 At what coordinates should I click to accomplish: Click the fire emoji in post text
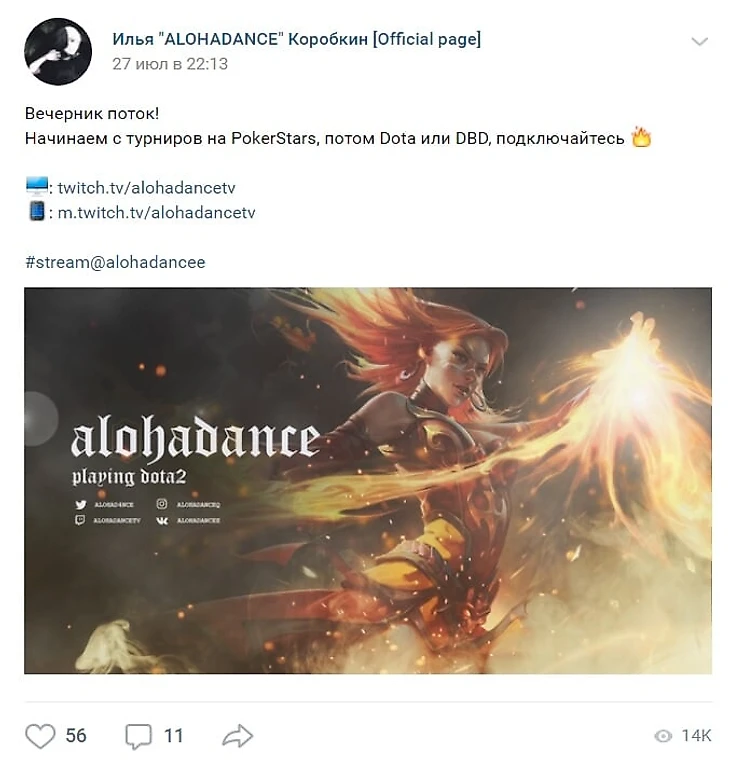(642, 137)
